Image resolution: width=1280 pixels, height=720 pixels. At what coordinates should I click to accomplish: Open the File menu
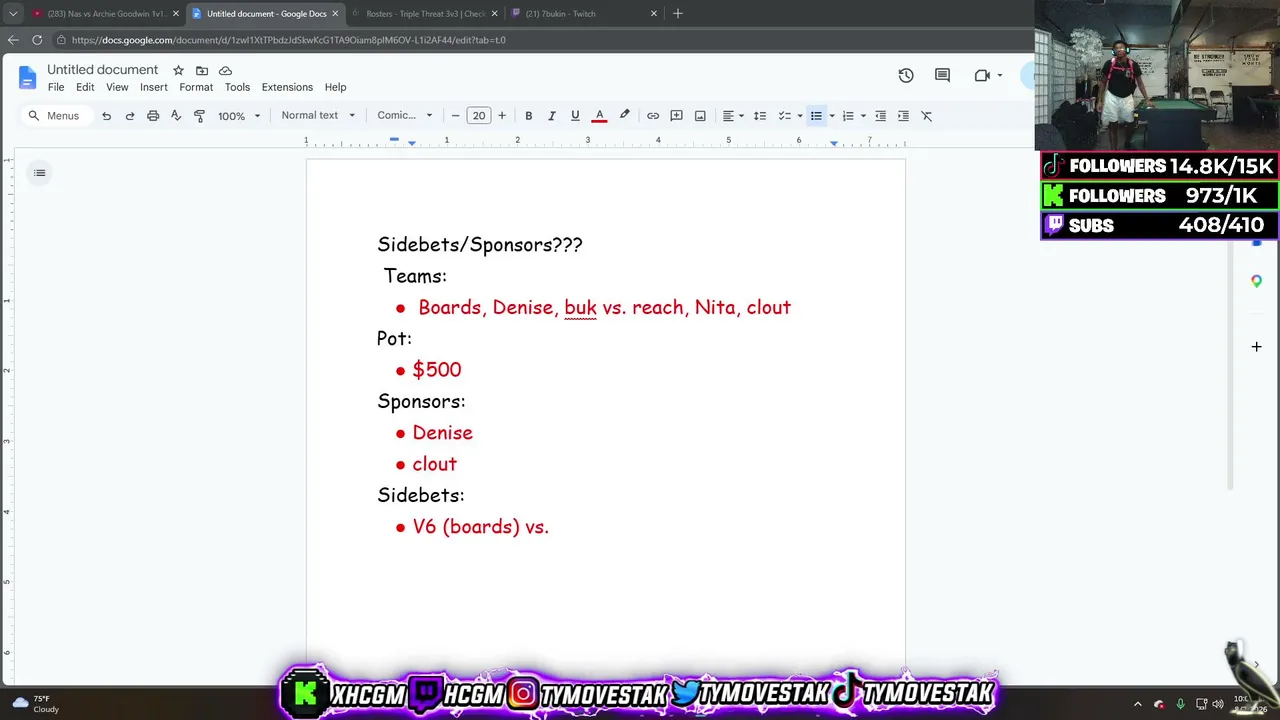coord(56,87)
